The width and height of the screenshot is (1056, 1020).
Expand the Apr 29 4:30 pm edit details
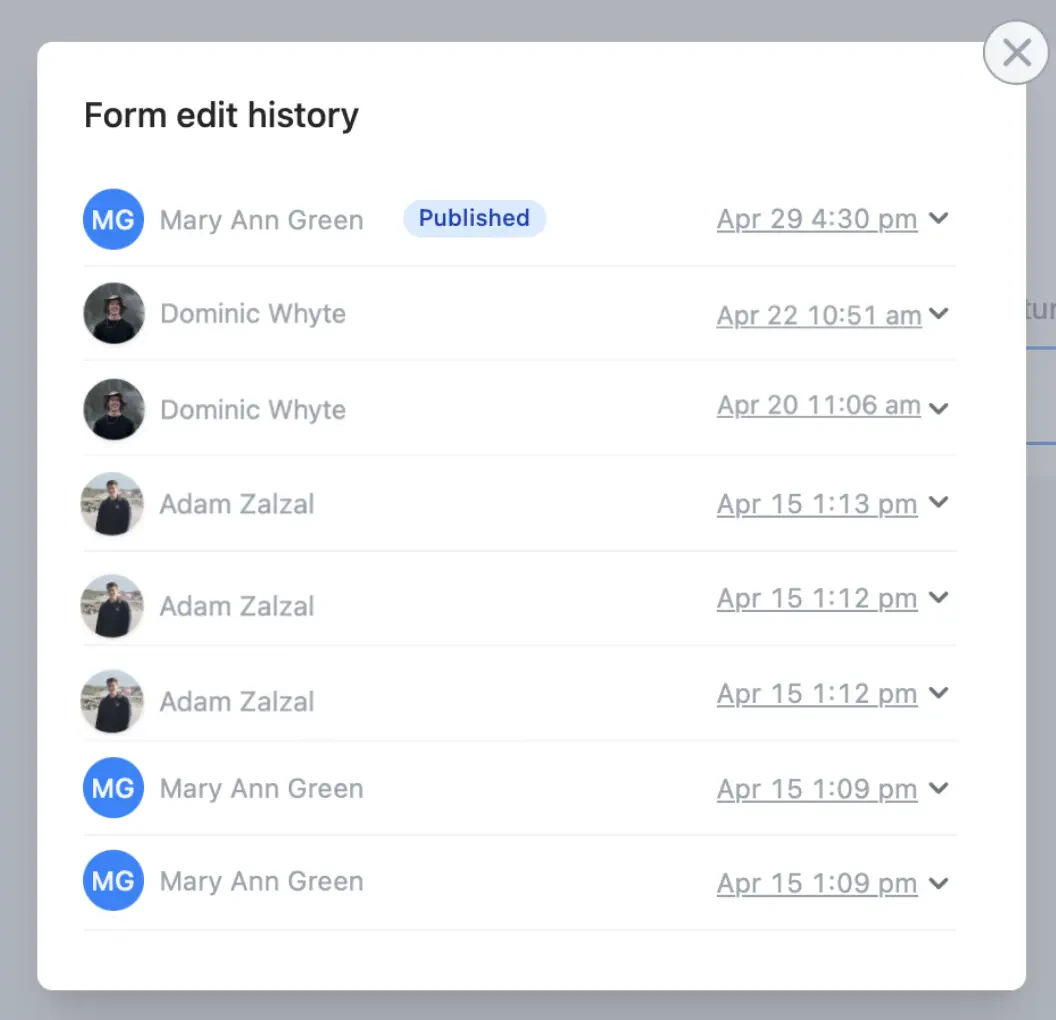pyautogui.click(x=939, y=218)
